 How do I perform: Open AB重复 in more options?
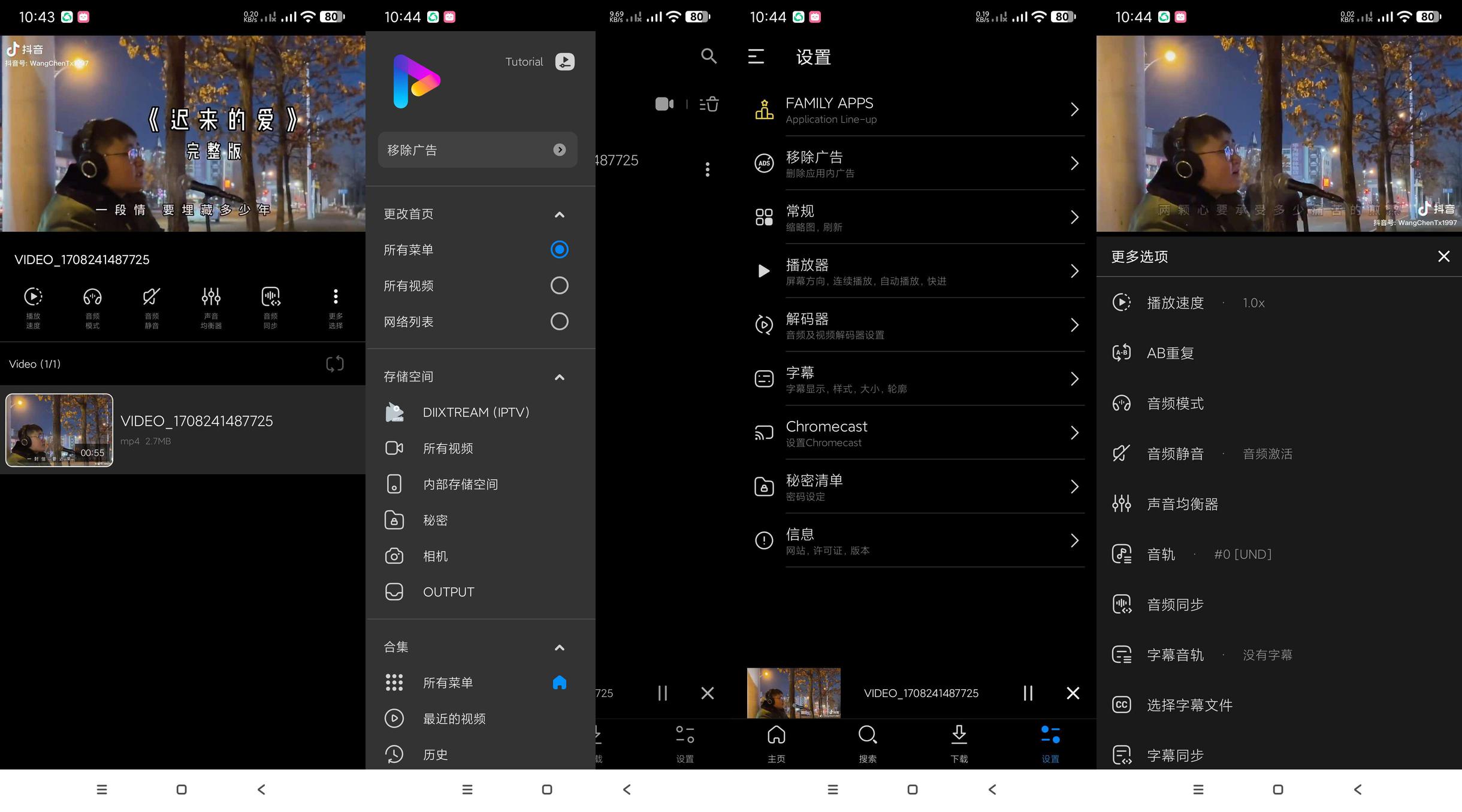click(x=1170, y=353)
